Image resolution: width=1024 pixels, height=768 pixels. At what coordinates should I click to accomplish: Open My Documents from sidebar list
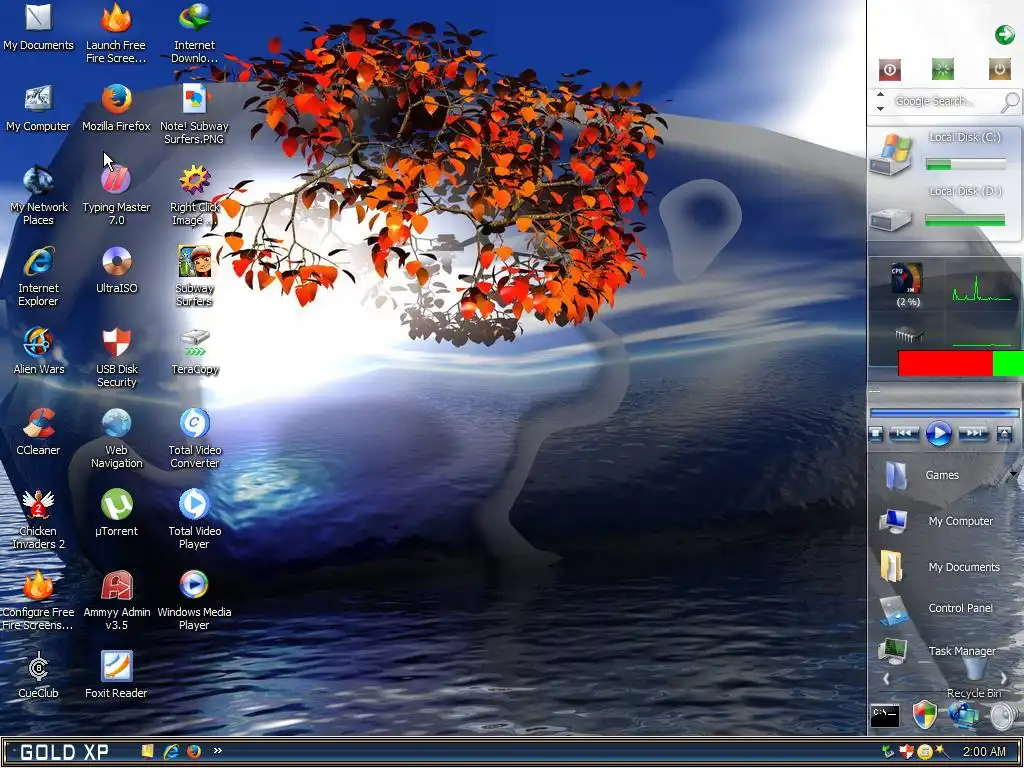[939, 566]
